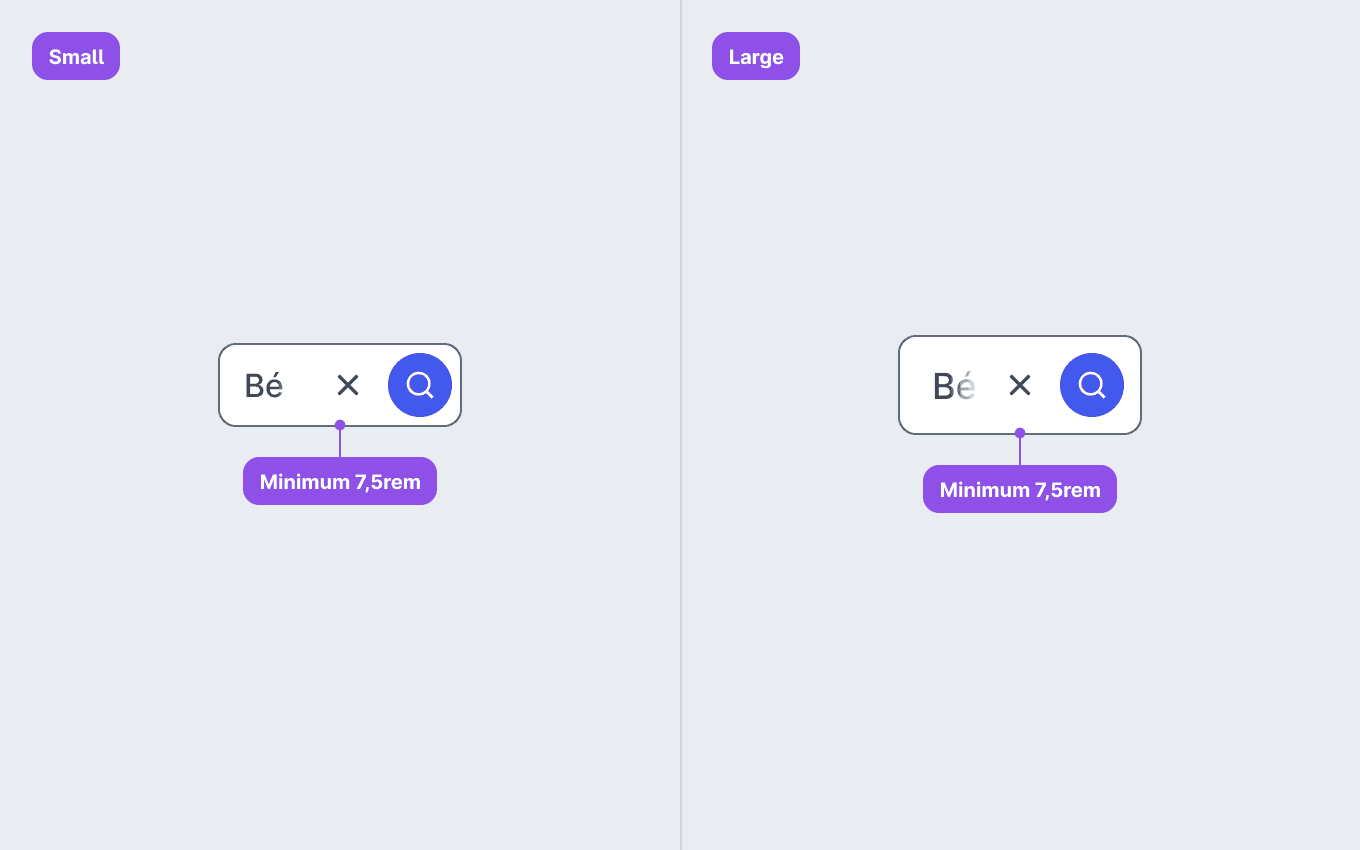Click the search button in Large example
The height and width of the screenshot is (850, 1360).
click(1092, 385)
